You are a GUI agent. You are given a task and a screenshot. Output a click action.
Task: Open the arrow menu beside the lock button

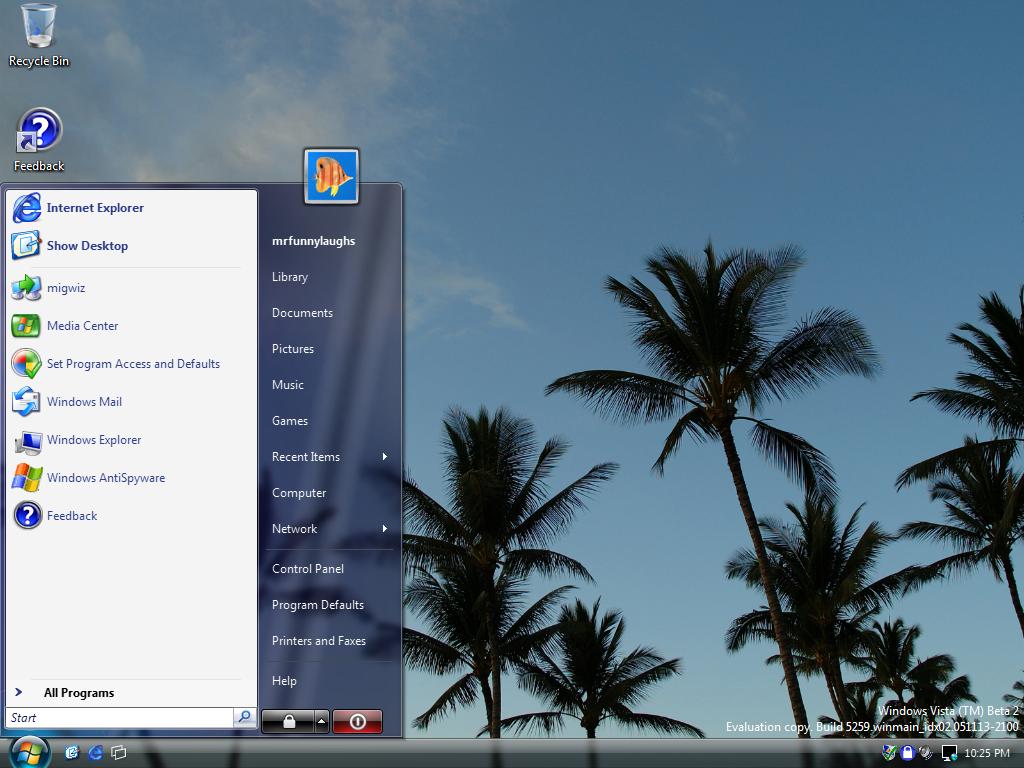tap(321, 721)
